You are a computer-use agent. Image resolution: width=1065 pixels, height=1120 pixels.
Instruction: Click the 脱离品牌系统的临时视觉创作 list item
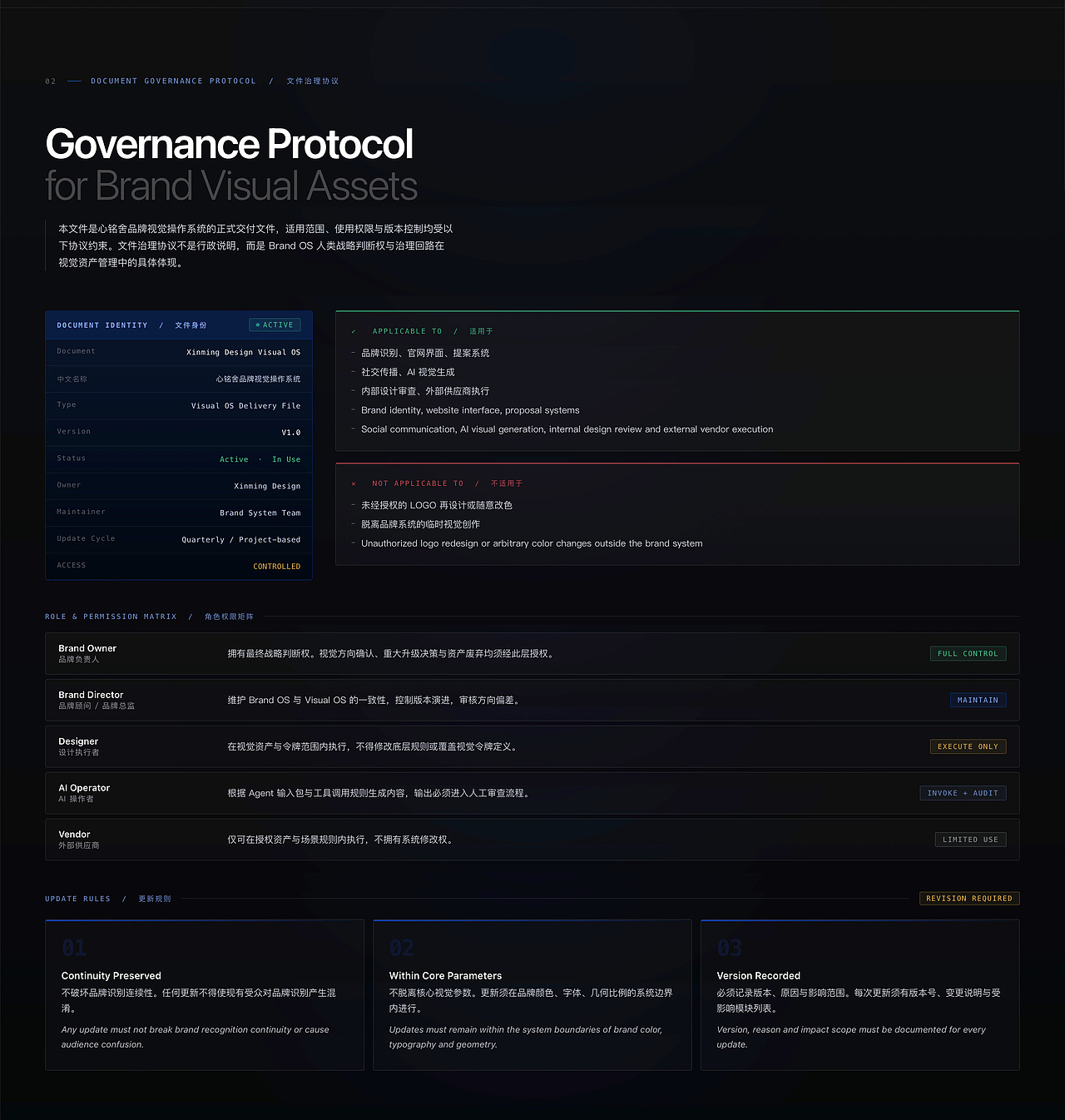pyautogui.click(x=420, y=525)
